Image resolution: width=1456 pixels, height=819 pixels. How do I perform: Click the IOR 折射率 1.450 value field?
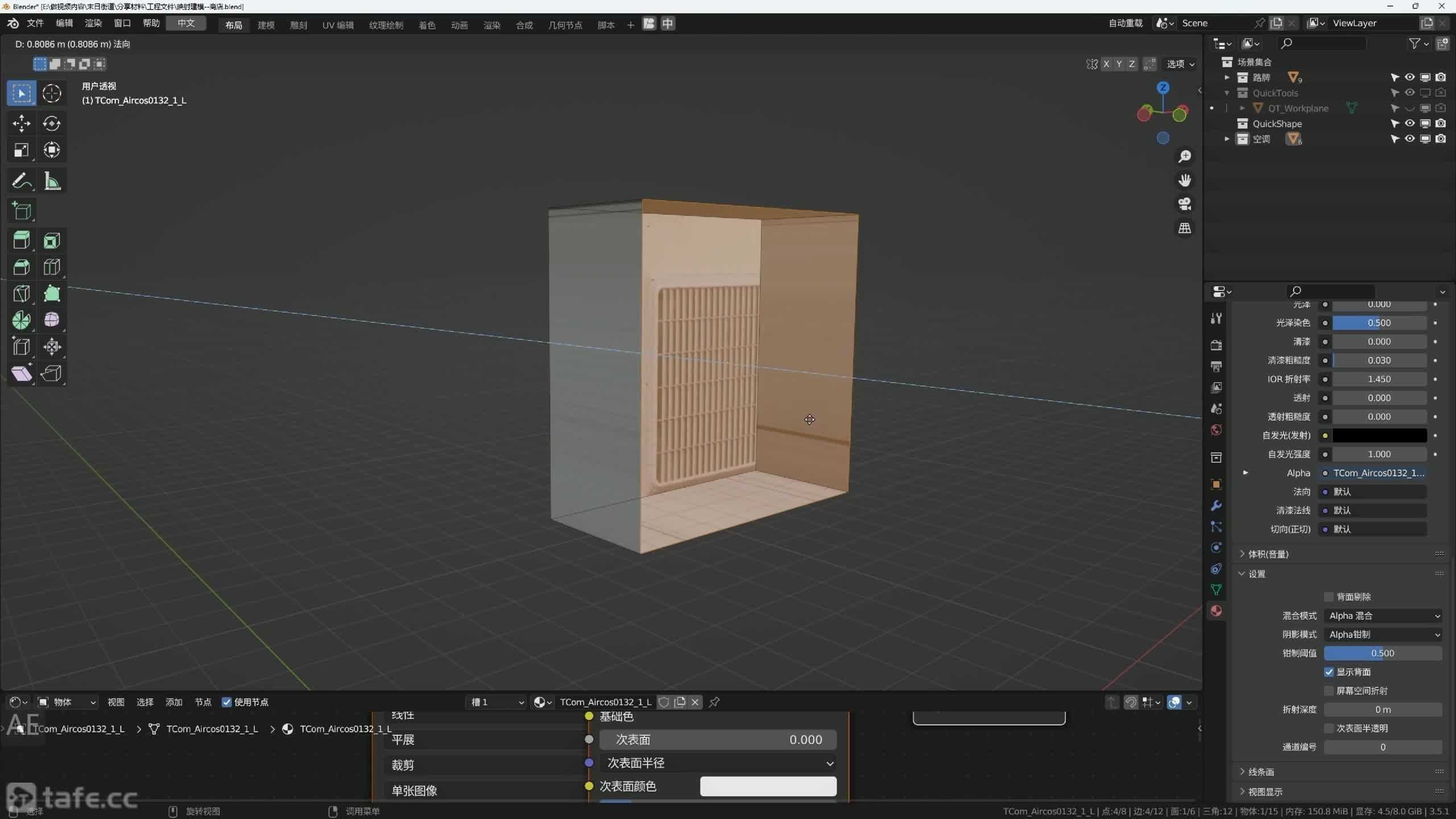[x=1380, y=379]
